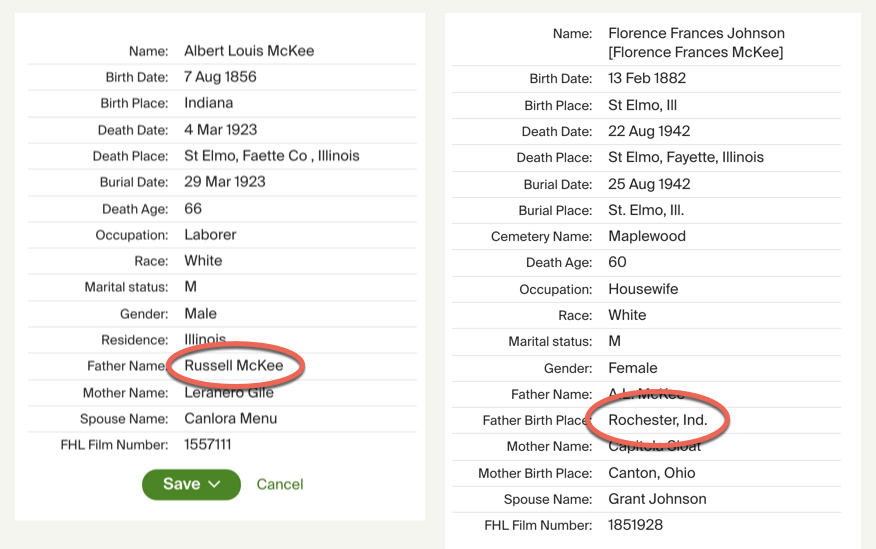Click the circled Rochester, Ind. birth place
876x549 pixels.
(x=658, y=420)
